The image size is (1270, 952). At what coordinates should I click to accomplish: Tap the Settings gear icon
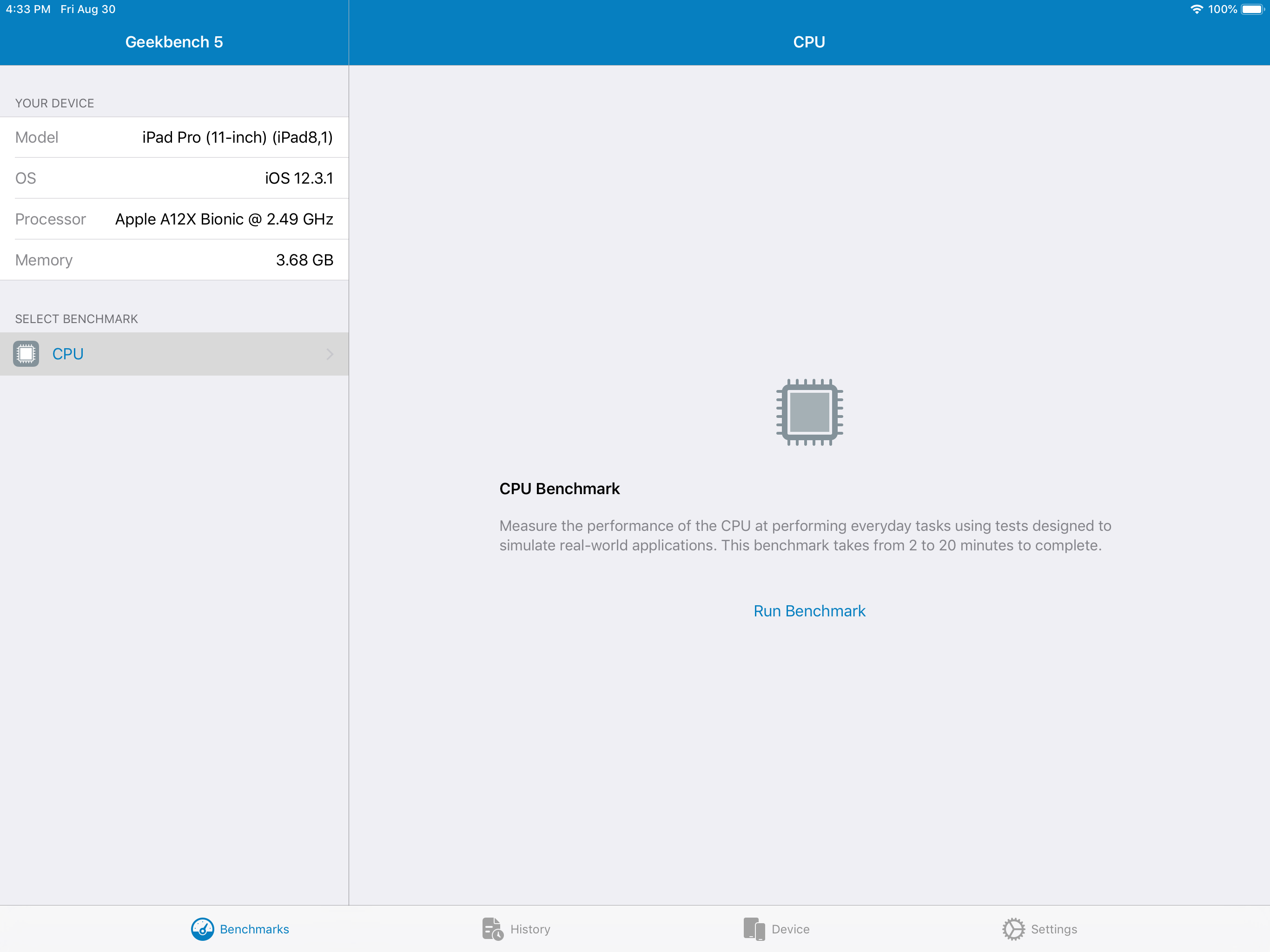click(1013, 928)
